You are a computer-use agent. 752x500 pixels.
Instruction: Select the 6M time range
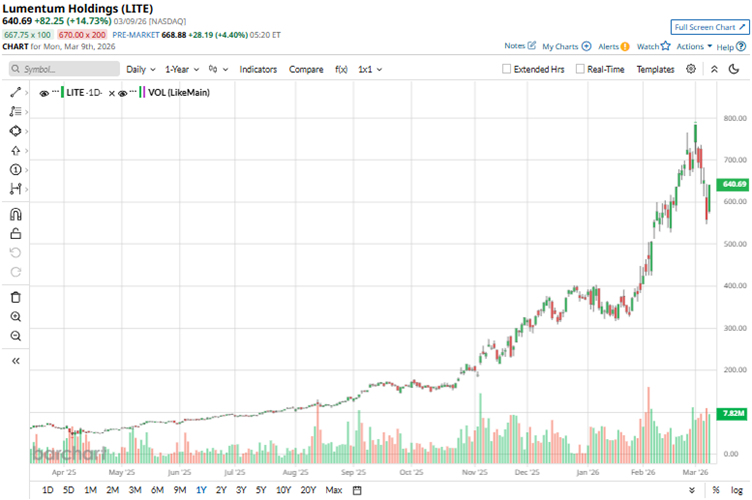click(x=157, y=490)
